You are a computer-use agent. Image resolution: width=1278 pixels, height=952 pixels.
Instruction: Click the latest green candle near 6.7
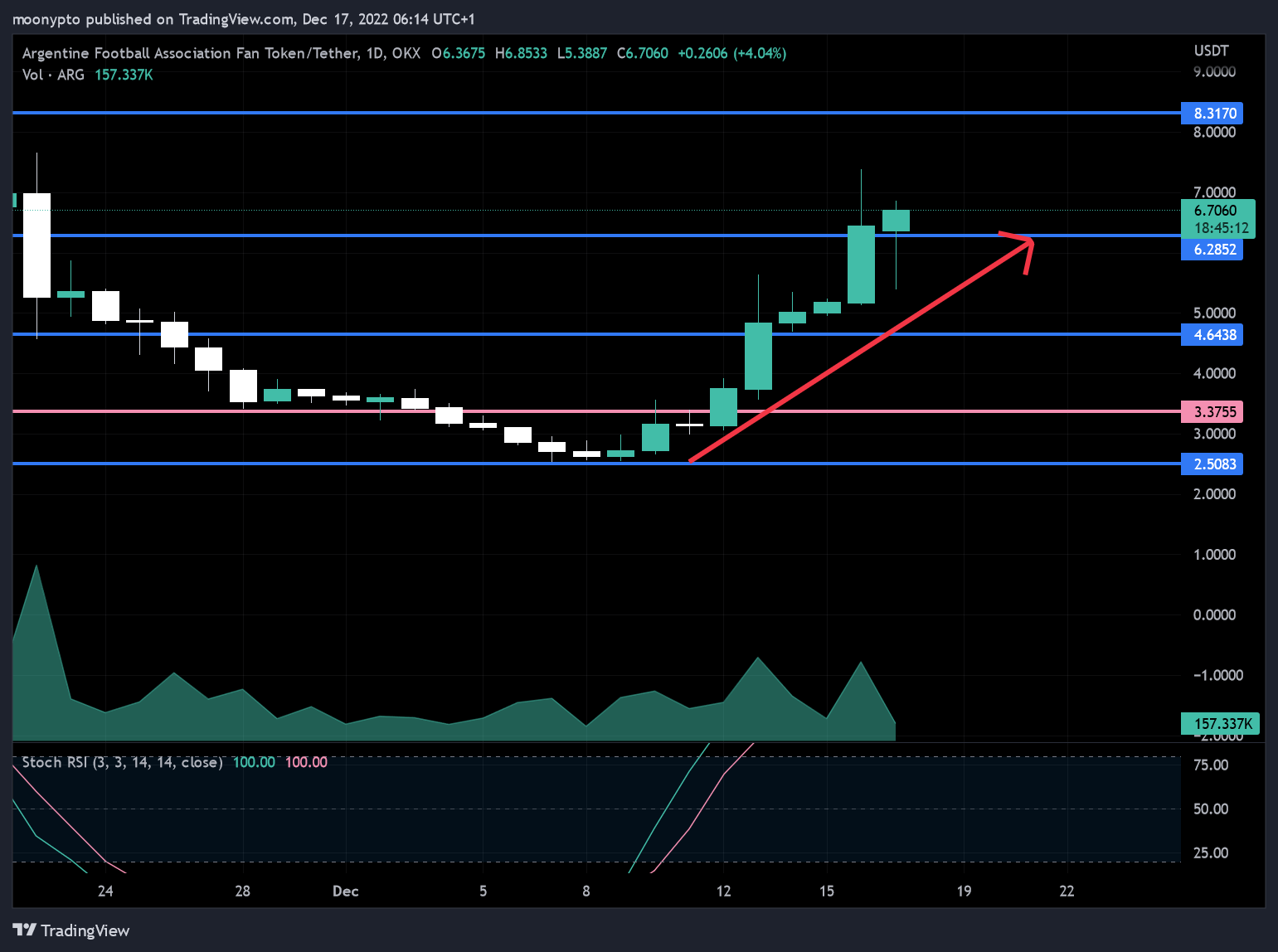pos(896,221)
